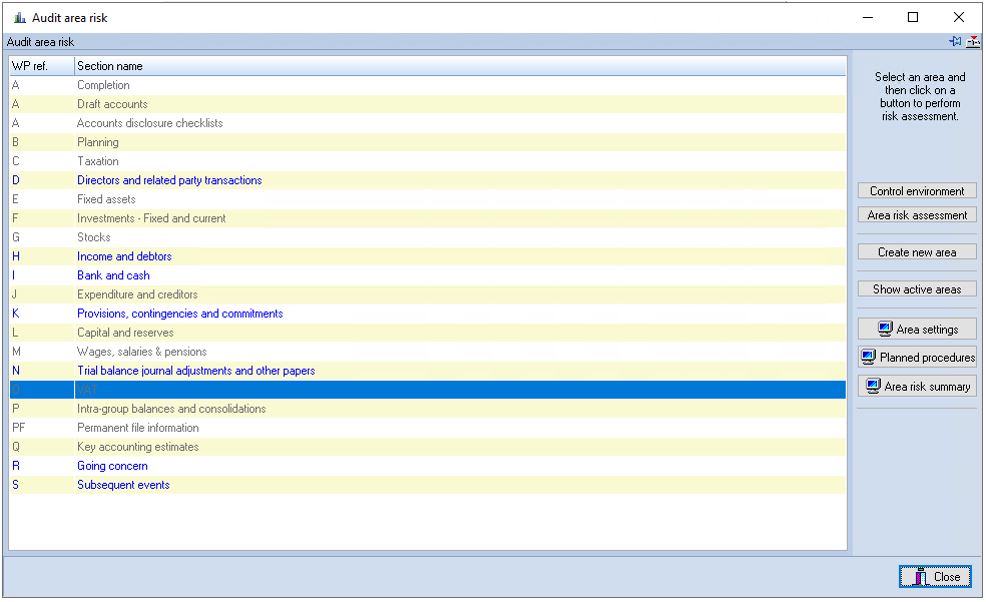This screenshot has width=986, height=602.
Task: Open Area settings text label
Action: click(927, 330)
